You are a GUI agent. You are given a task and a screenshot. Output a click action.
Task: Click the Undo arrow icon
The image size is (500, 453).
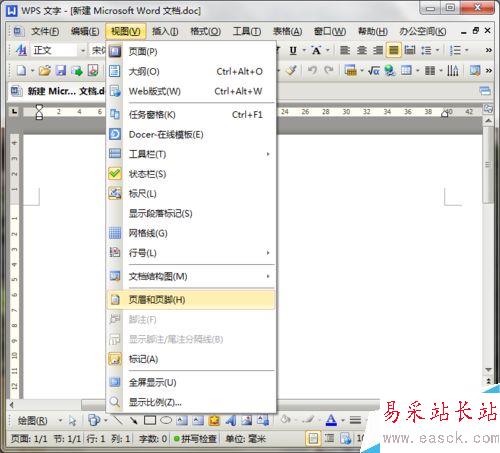312,70
